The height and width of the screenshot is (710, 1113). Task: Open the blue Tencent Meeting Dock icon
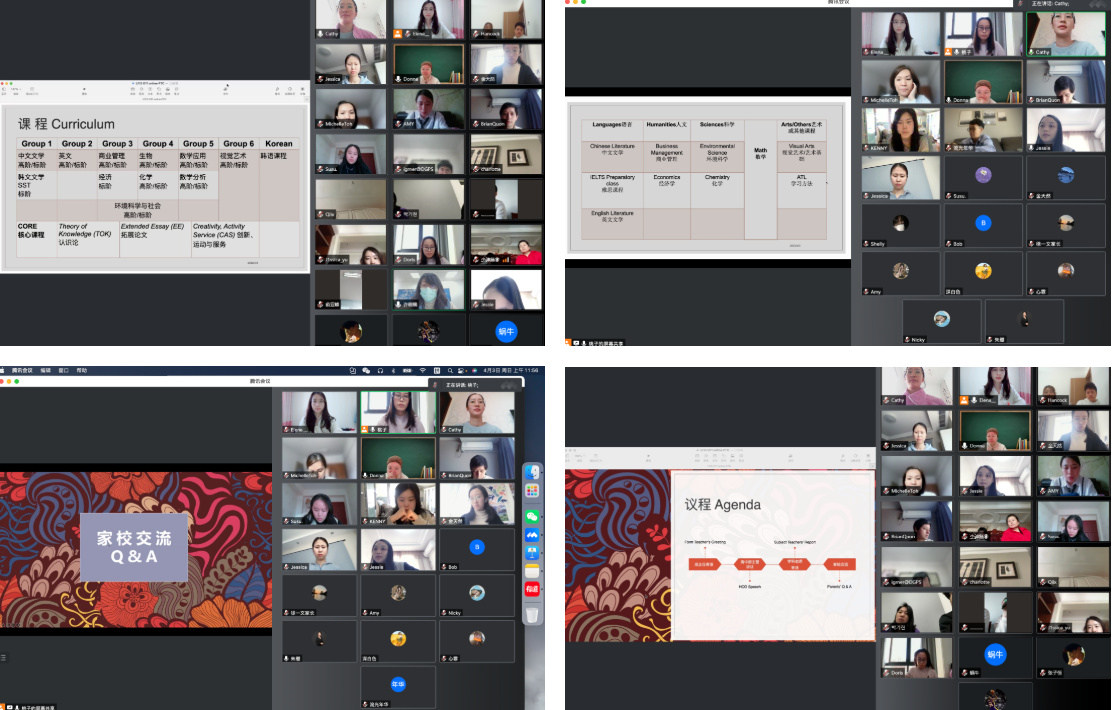532,535
